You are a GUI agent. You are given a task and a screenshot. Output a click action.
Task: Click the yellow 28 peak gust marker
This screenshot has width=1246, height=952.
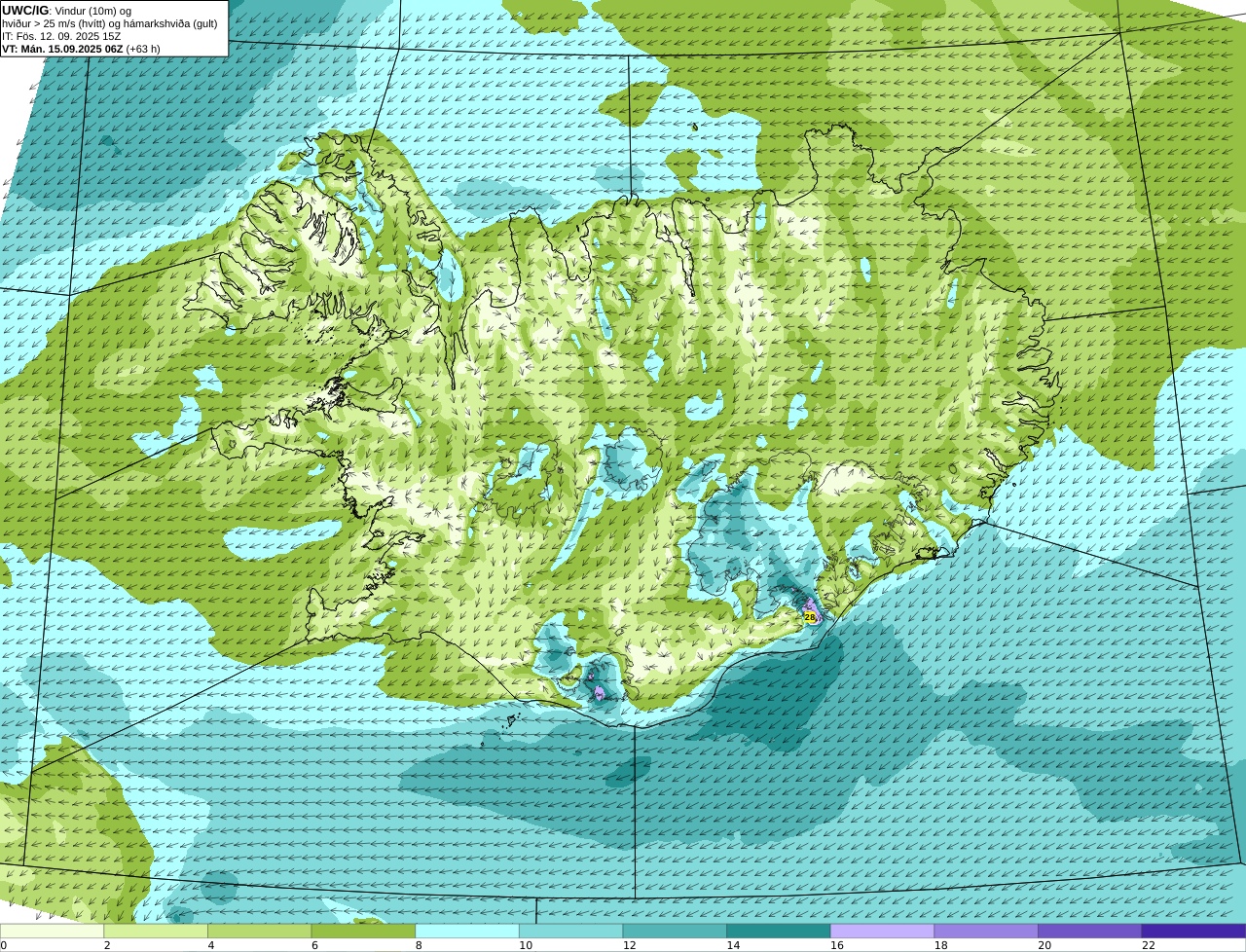(x=810, y=617)
